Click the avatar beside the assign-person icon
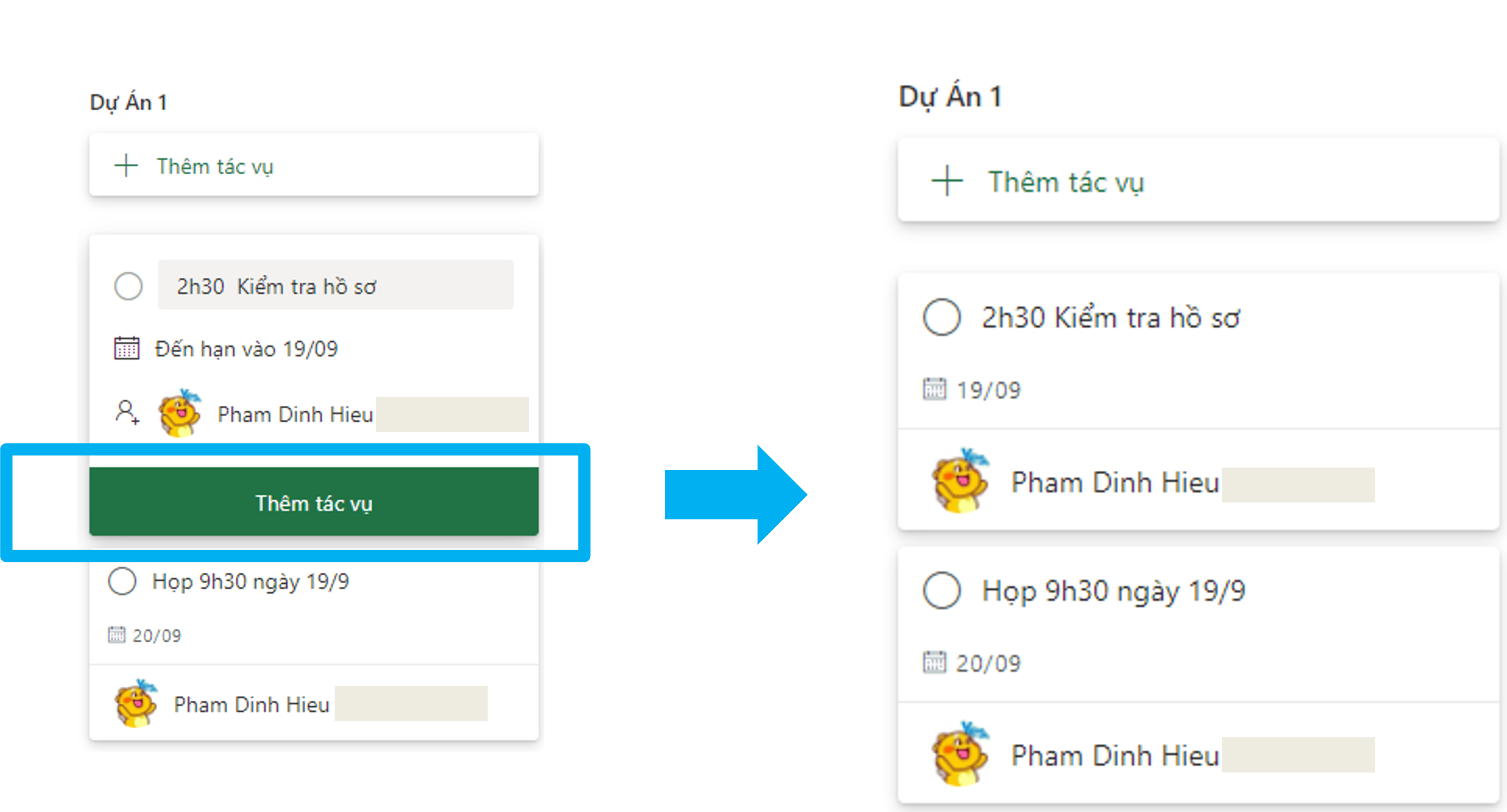The height and width of the screenshot is (812, 1507). tap(179, 413)
